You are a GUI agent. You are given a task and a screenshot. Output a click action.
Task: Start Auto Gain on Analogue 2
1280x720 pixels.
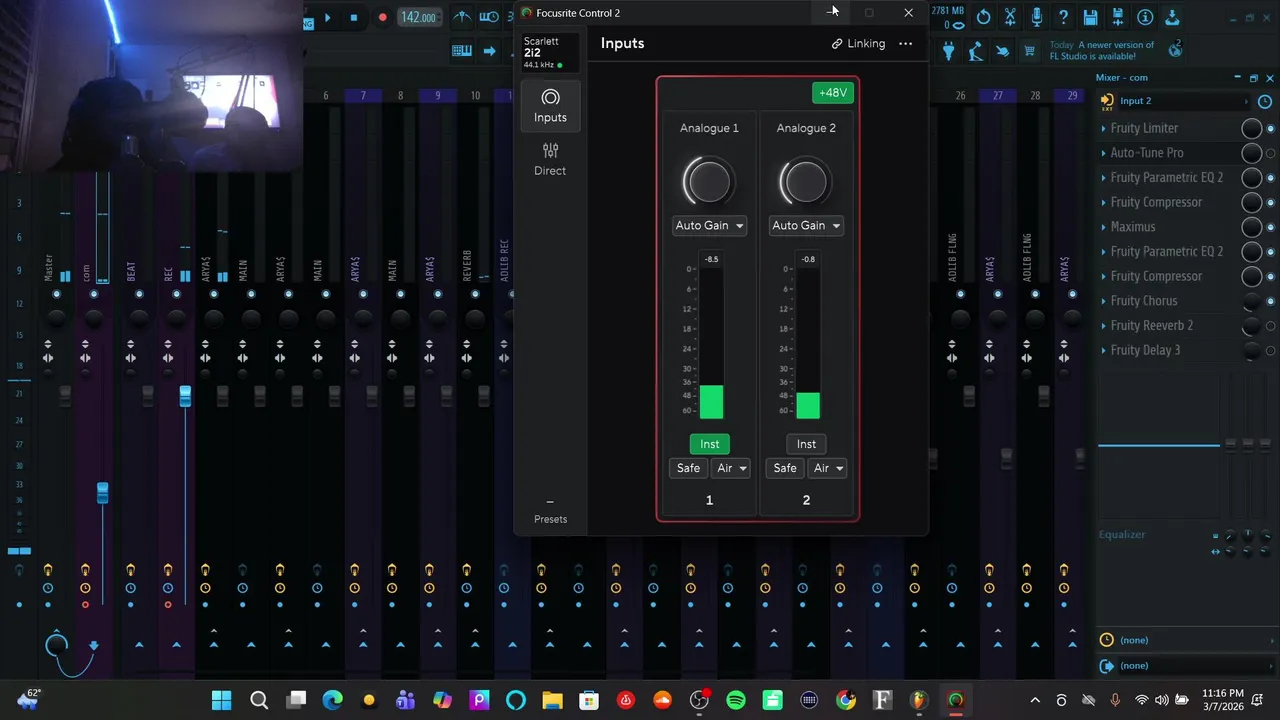(799, 226)
